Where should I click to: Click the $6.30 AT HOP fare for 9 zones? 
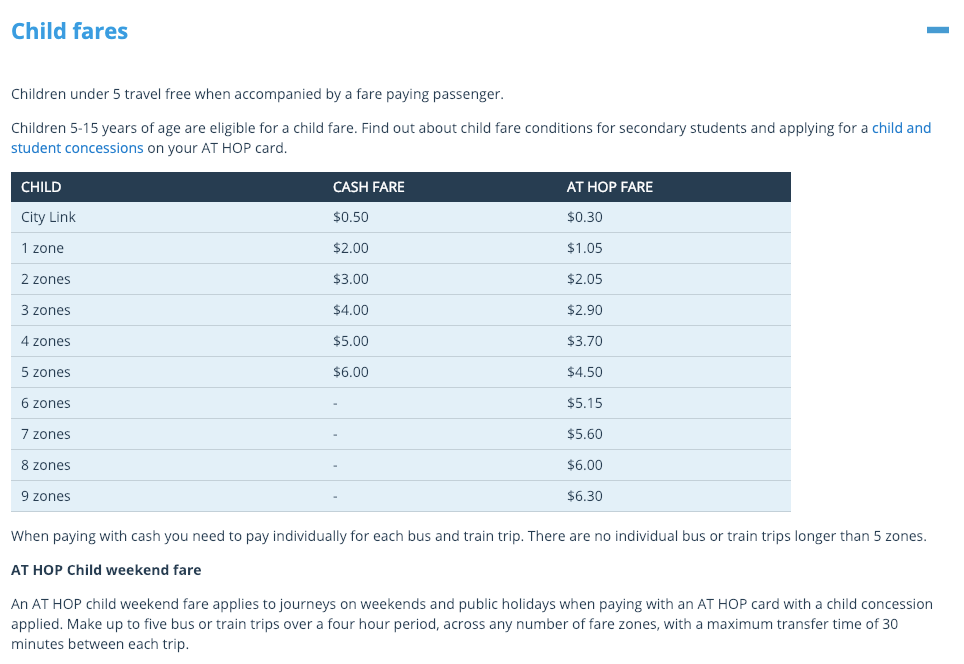[x=585, y=496]
